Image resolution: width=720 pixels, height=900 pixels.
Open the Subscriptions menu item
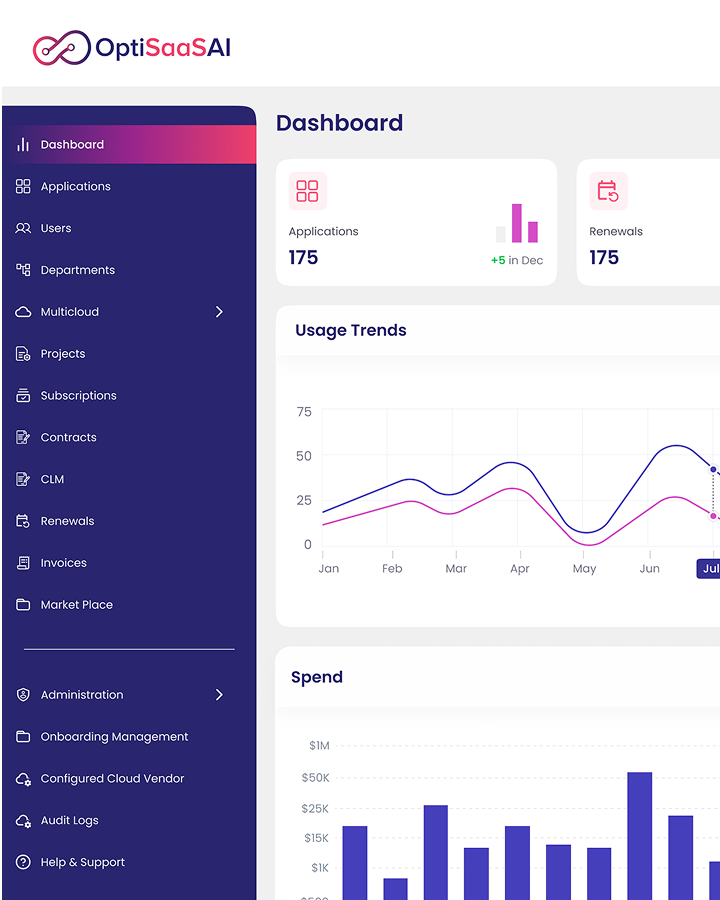129,395
